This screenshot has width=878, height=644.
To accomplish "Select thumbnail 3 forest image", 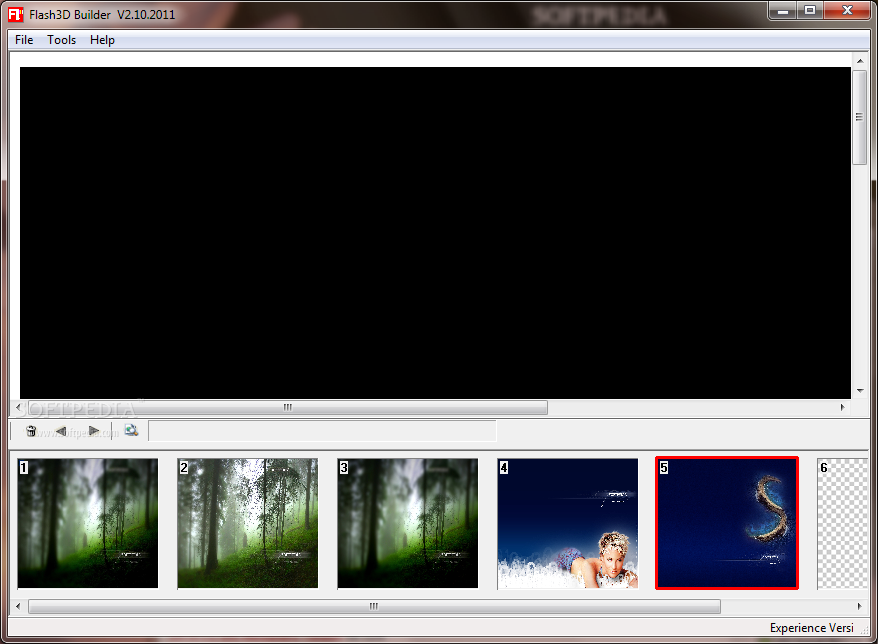I will (408, 523).
